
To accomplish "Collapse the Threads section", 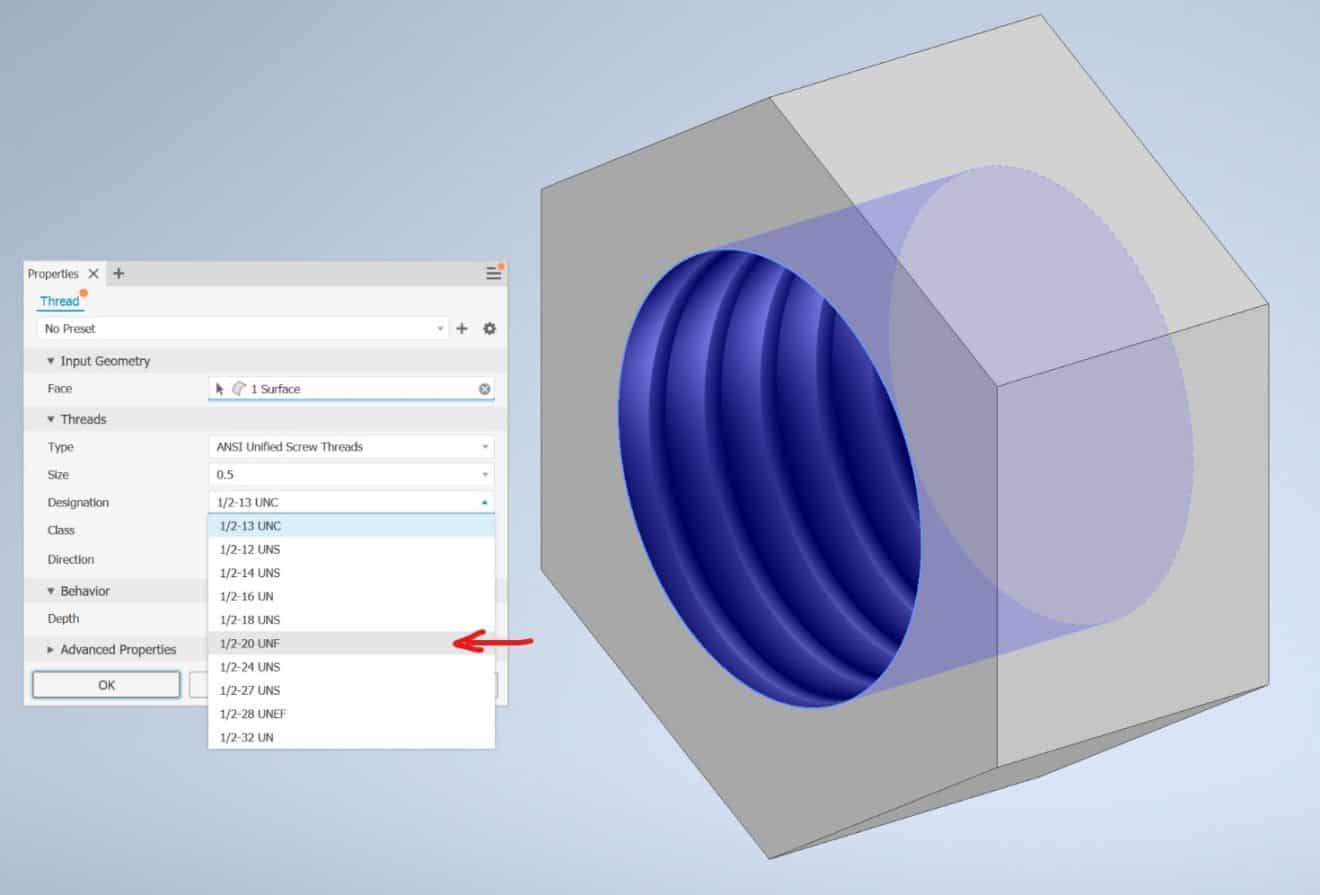I will [x=51, y=419].
